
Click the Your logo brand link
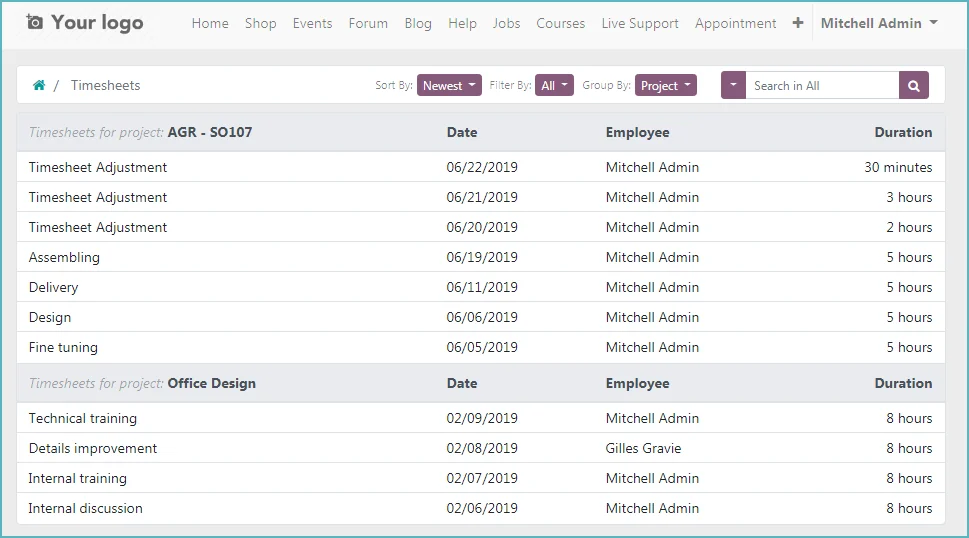(x=85, y=23)
